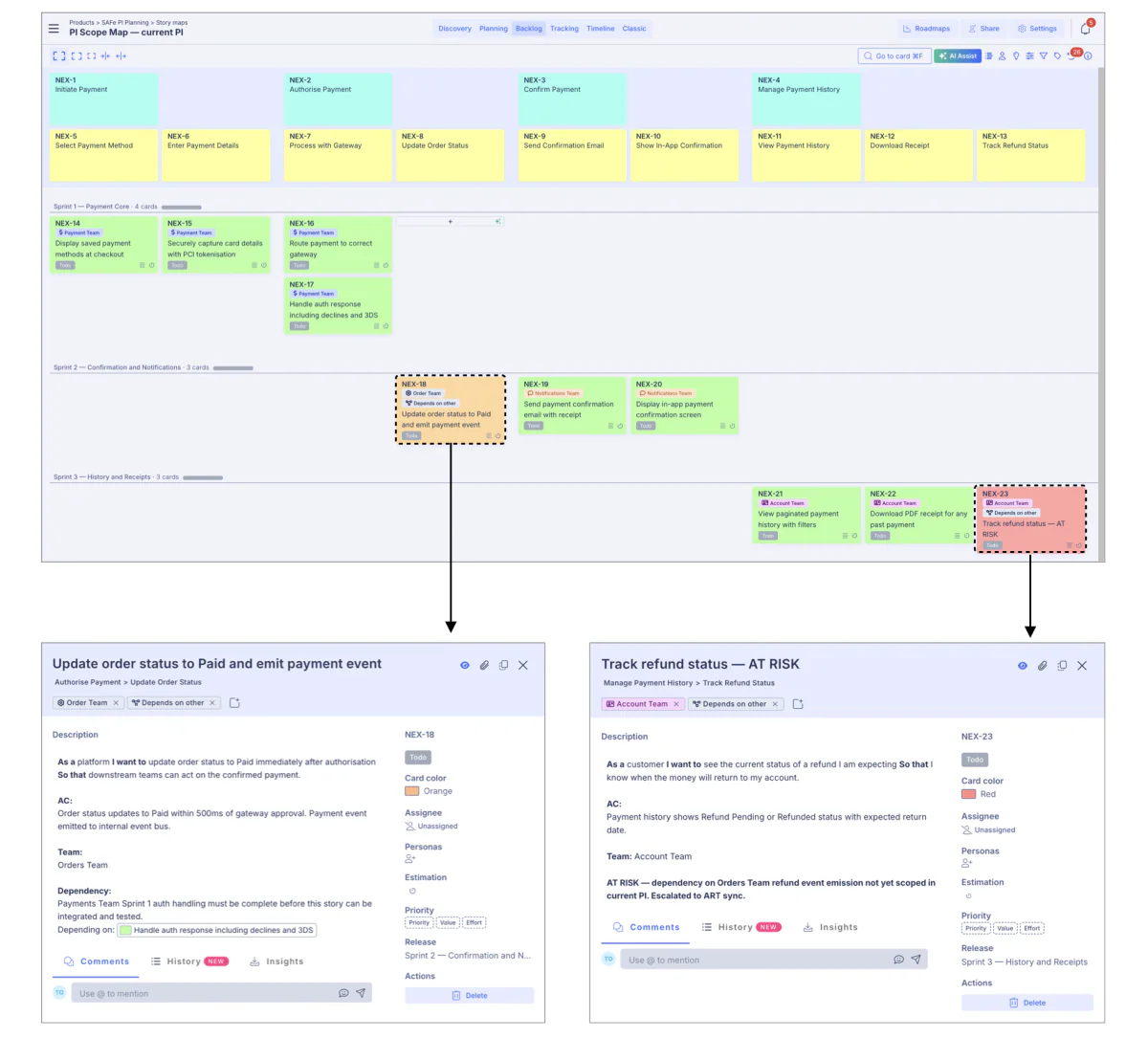Remove the Order Team tag
This screenshot has width=1148, height=1038.
click(116, 703)
